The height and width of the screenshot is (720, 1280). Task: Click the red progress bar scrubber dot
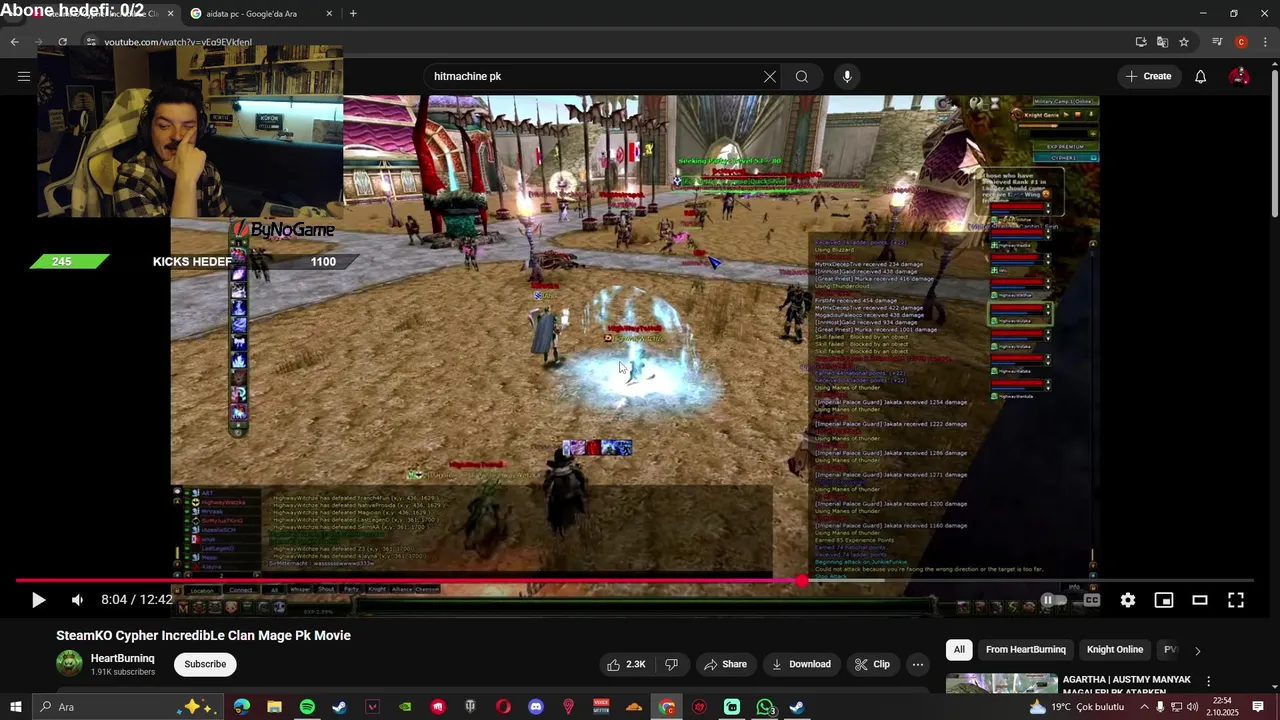click(x=802, y=580)
